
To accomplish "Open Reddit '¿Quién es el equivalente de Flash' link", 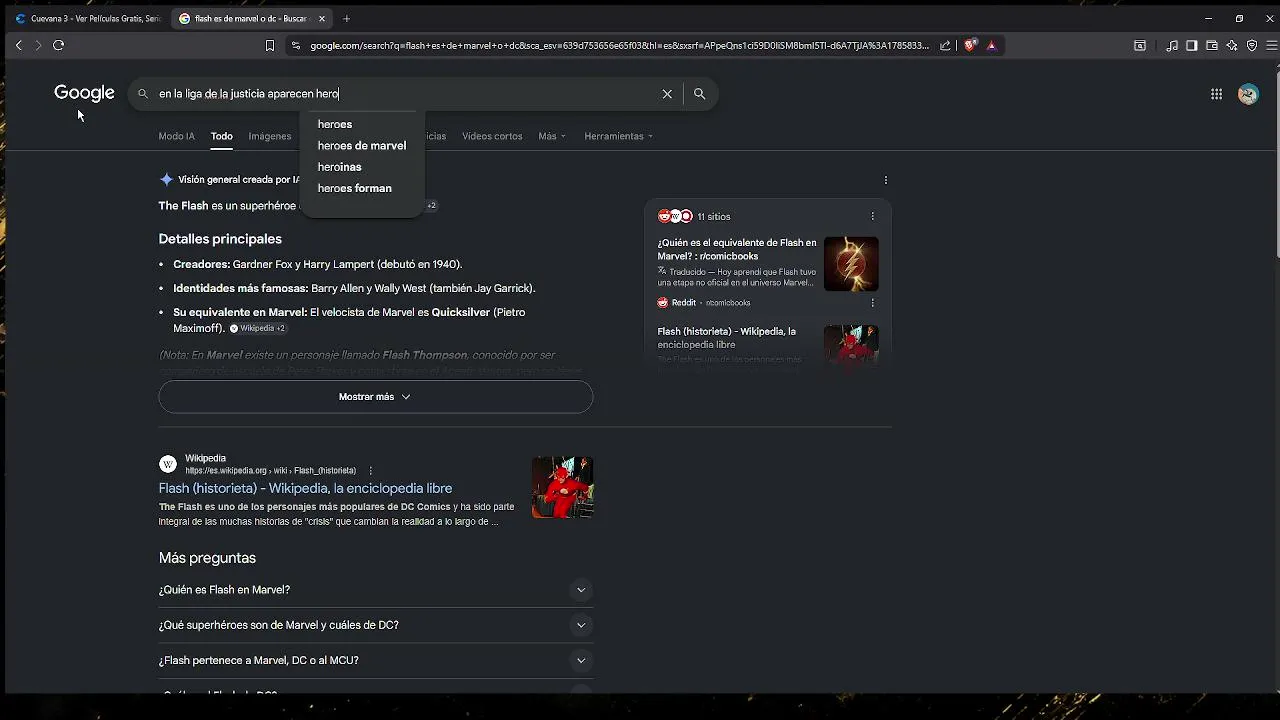I will coord(737,249).
